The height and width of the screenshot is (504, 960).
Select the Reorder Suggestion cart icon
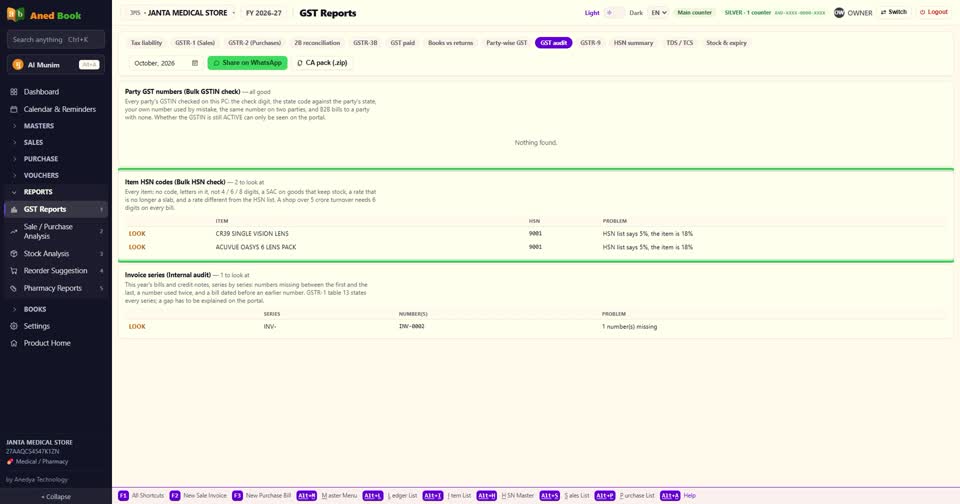point(13,271)
